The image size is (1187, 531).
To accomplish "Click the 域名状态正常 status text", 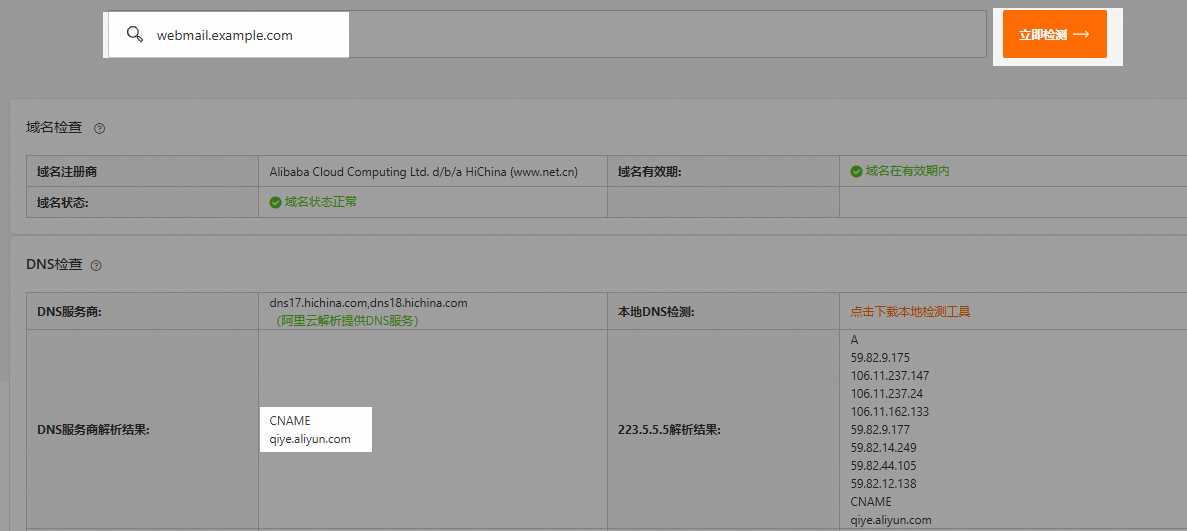I will coord(320,202).
